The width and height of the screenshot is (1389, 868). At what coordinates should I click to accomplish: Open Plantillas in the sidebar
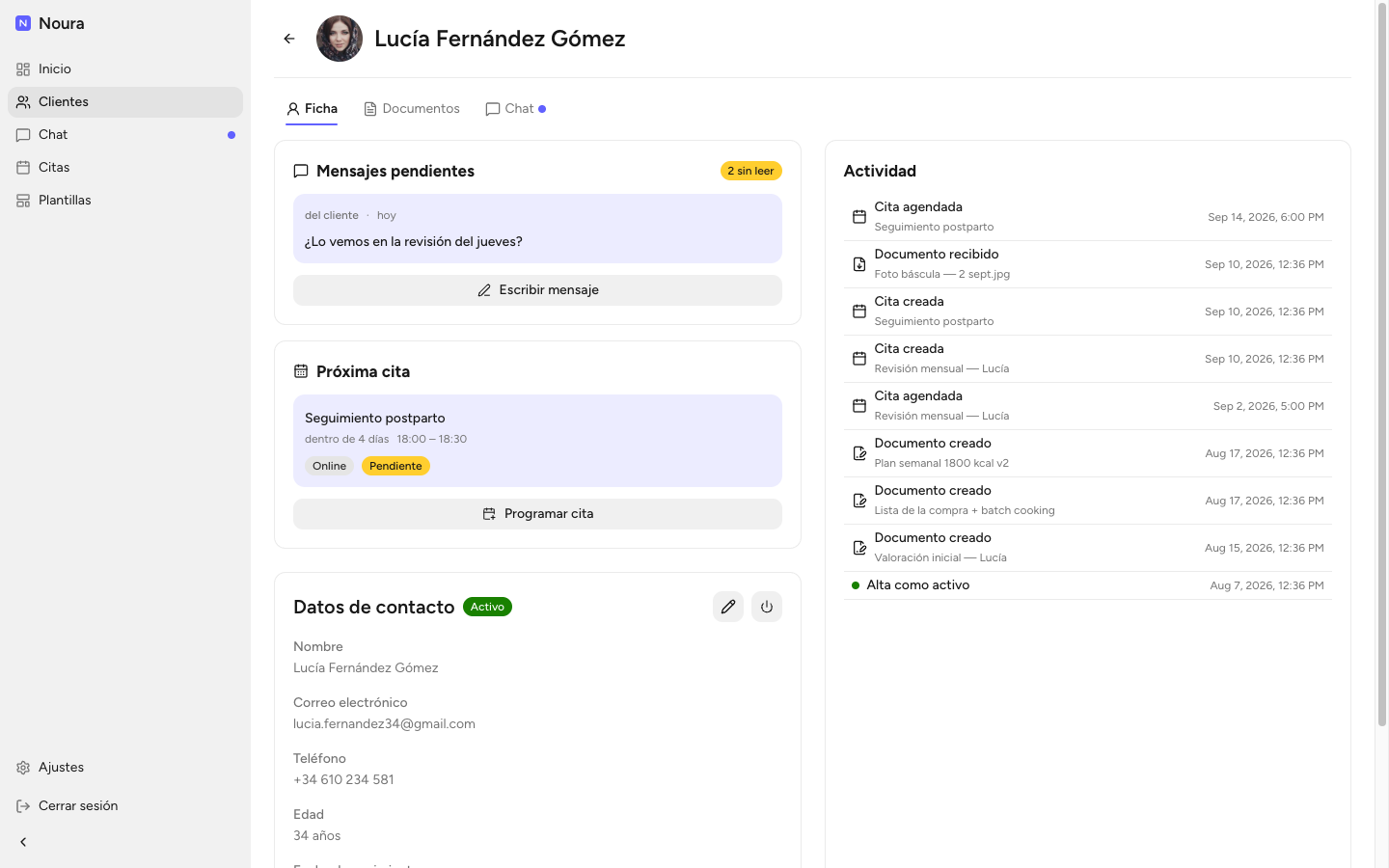(125, 201)
